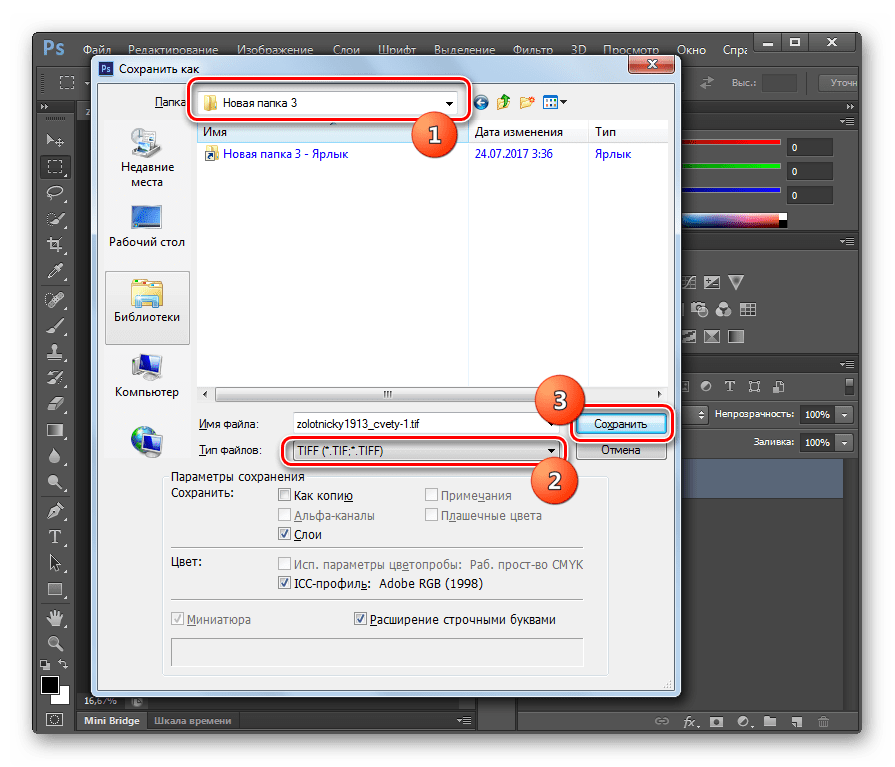The image size is (895, 767).
Task: Click the 'Примечания' checkbox
Action: coord(432,495)
